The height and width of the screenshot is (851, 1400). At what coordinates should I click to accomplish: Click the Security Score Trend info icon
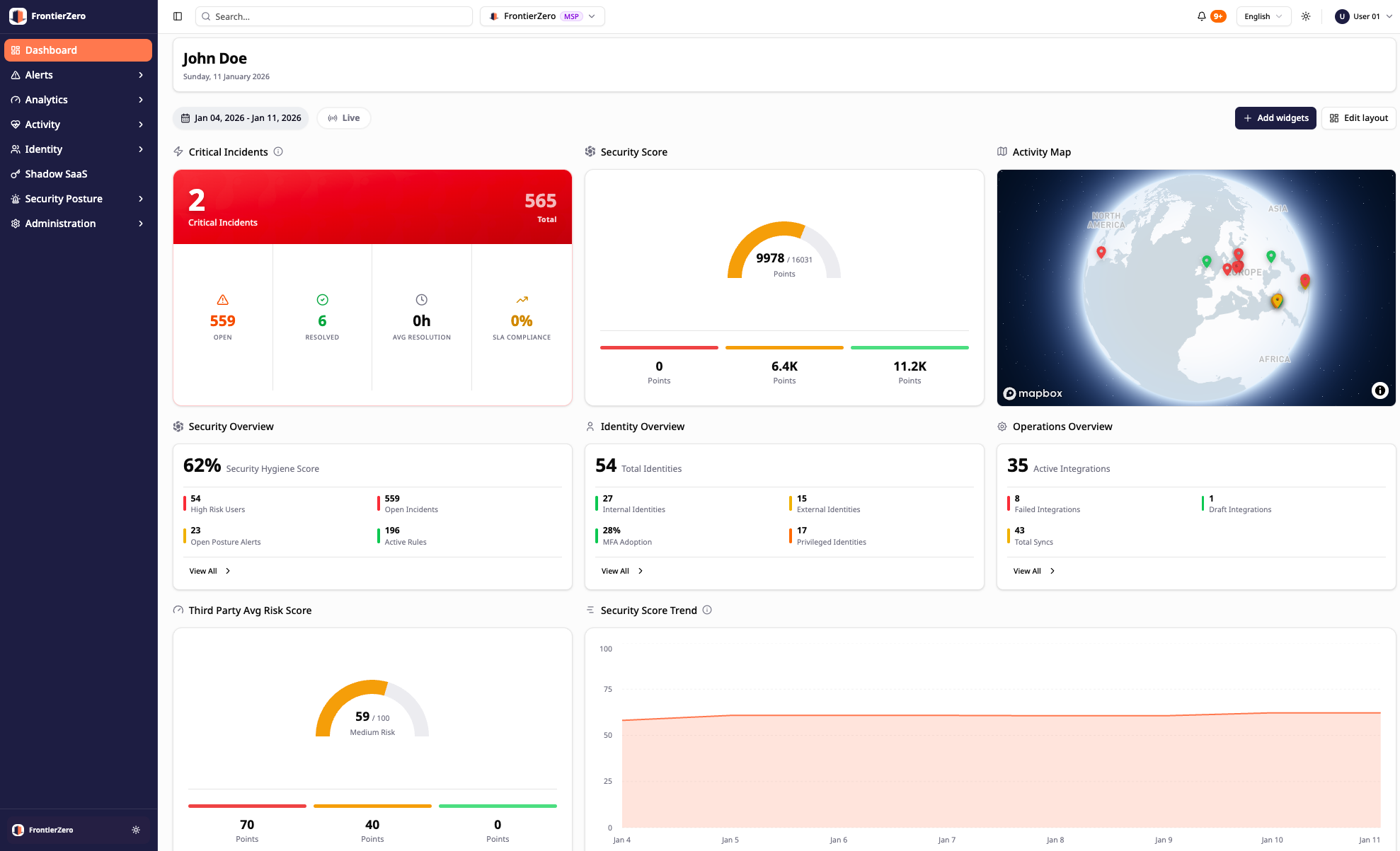pyautogui.click(x=706, y=610)
